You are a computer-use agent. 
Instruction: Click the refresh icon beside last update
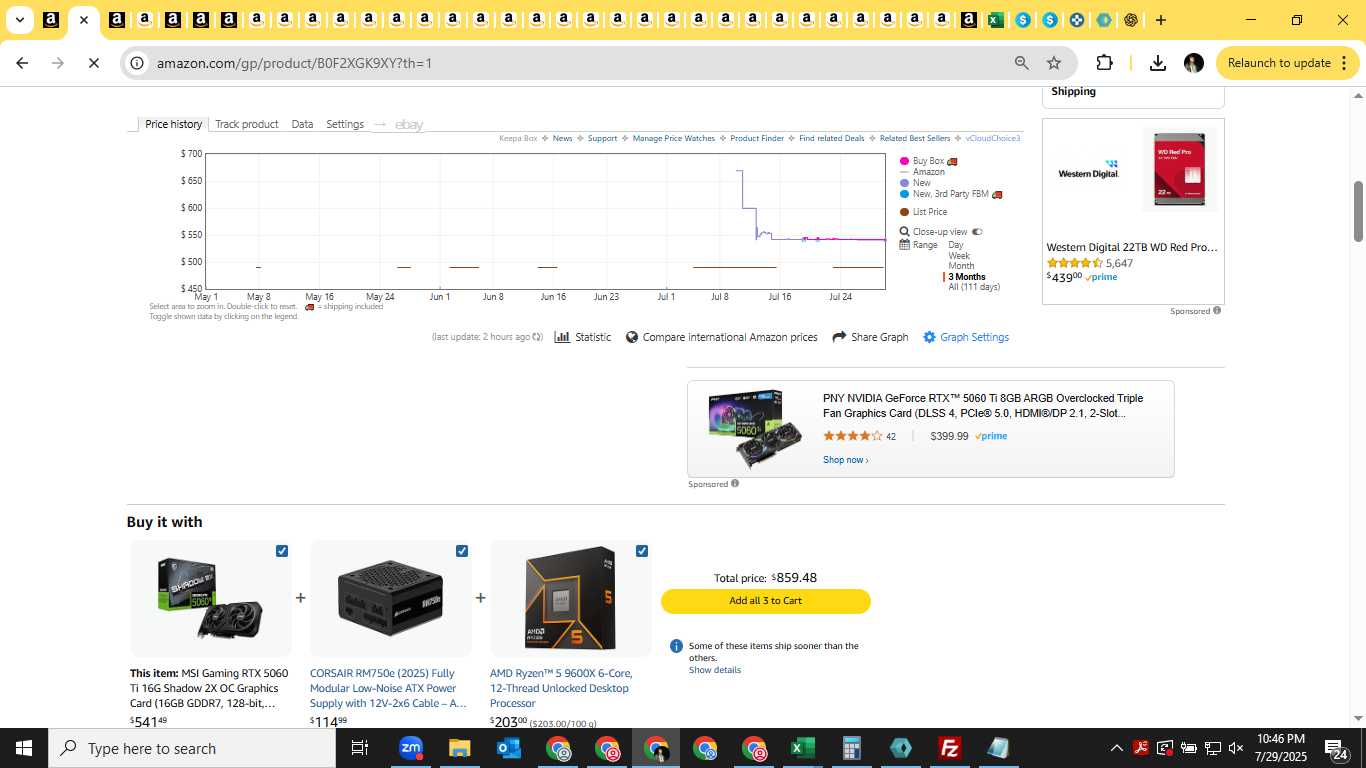[538, 337]
